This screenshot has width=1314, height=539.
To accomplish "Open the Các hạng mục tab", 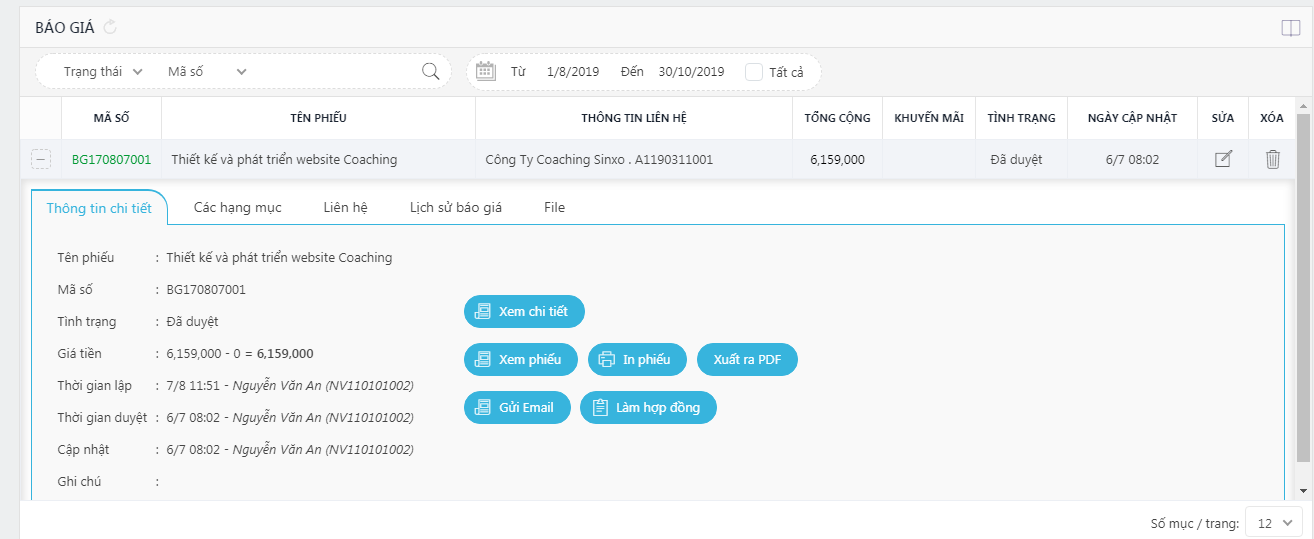I will 238,208.
